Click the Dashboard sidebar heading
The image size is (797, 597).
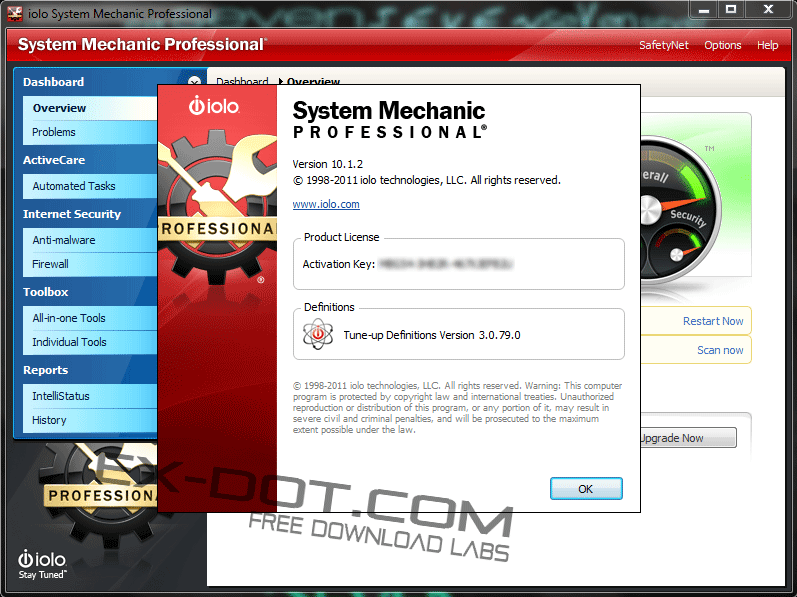click(53, 82)
